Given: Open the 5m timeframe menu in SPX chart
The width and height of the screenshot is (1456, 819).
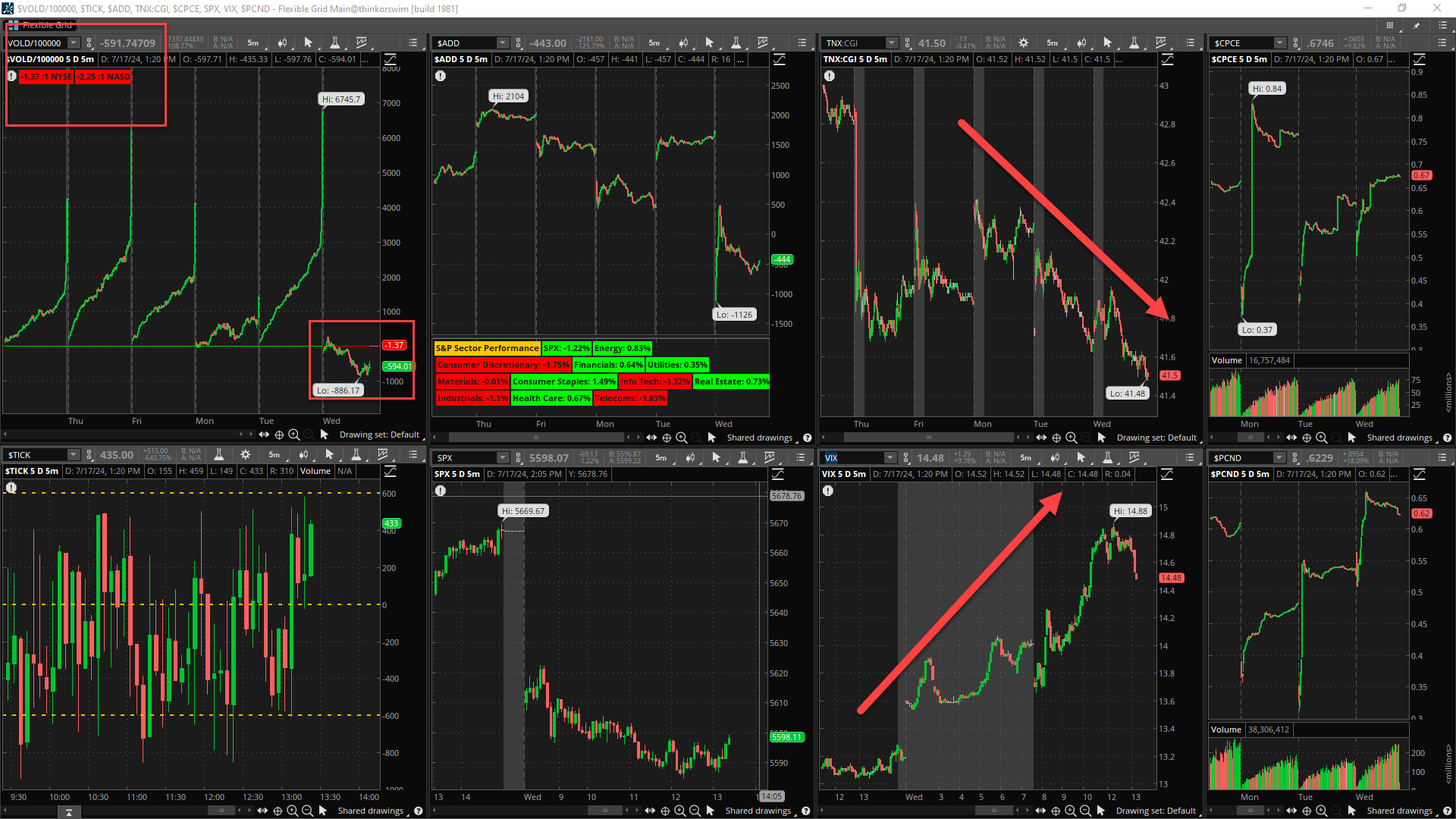Looking at the screenshot, I should coord(661,458).
